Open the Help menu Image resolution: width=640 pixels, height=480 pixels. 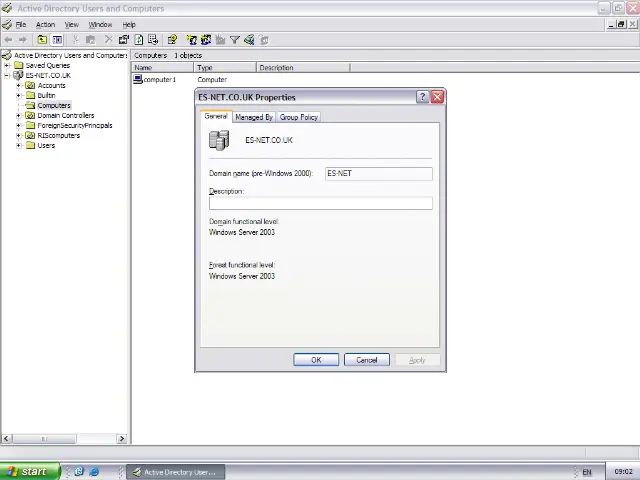[129, 24]
